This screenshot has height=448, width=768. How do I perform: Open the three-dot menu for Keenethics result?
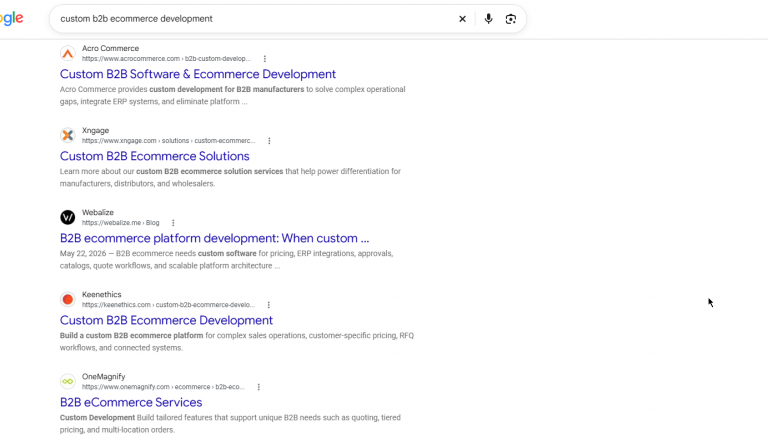click(x=268, y=305)
